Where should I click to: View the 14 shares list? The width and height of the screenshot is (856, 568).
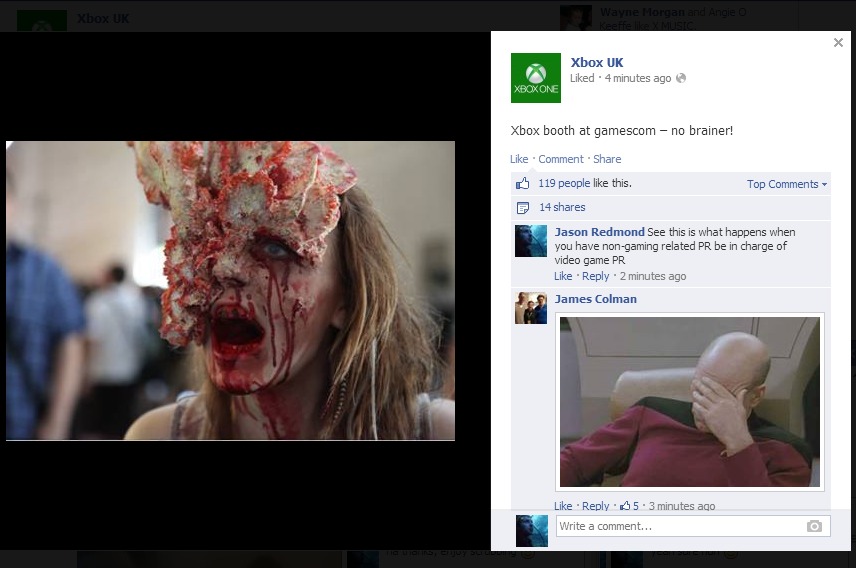[x=562, y=207]
